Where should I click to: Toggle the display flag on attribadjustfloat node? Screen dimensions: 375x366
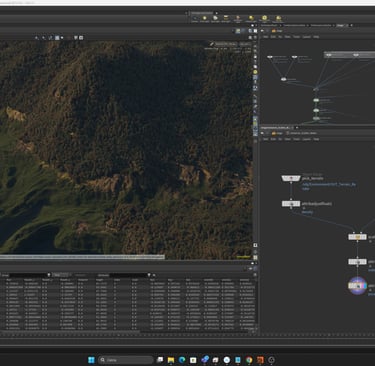point(298,203)
